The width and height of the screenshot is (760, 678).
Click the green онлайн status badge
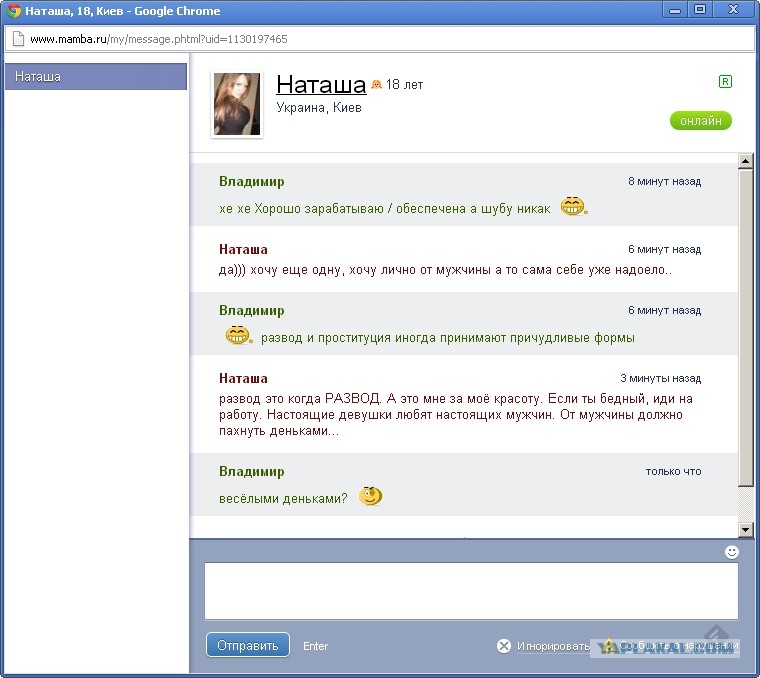[x=700, y=121]
